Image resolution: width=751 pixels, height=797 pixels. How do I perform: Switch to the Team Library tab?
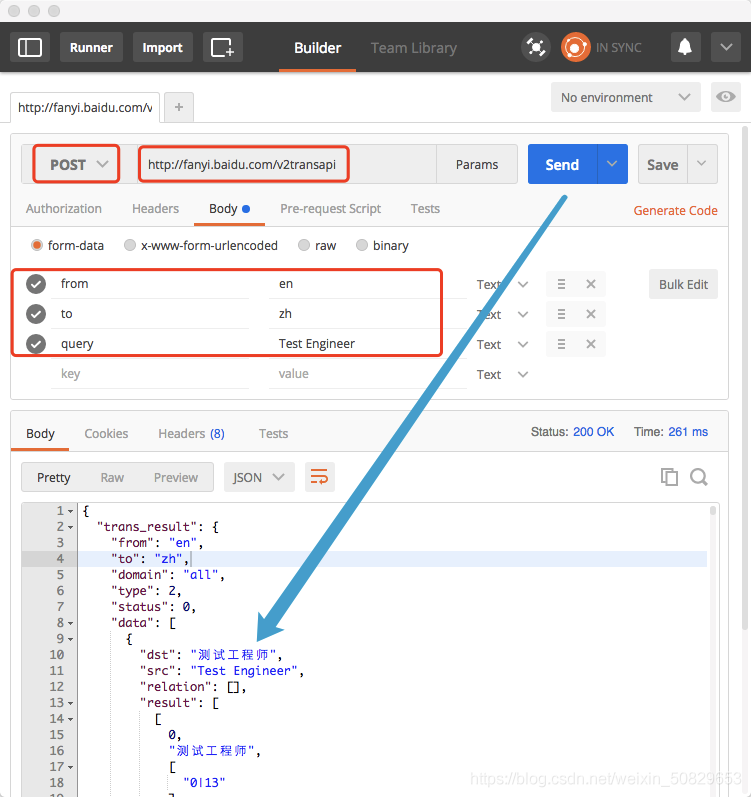pyautogui.click(x=414, y=48)
